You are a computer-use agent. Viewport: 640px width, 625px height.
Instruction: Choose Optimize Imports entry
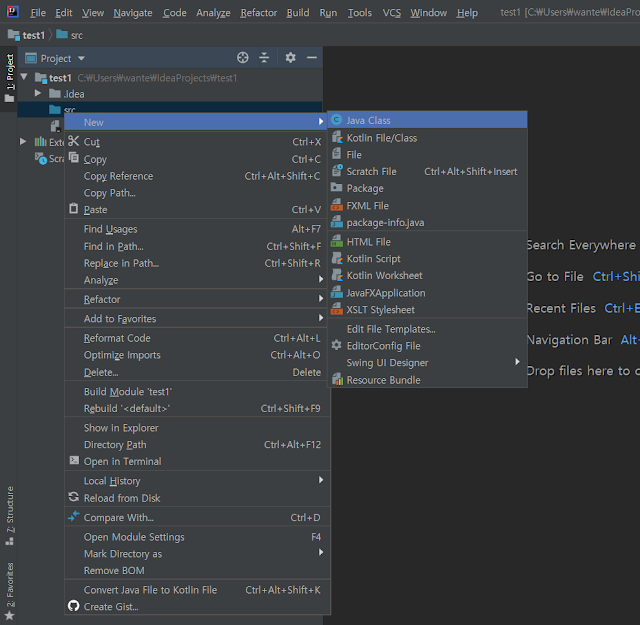point(198,355)
